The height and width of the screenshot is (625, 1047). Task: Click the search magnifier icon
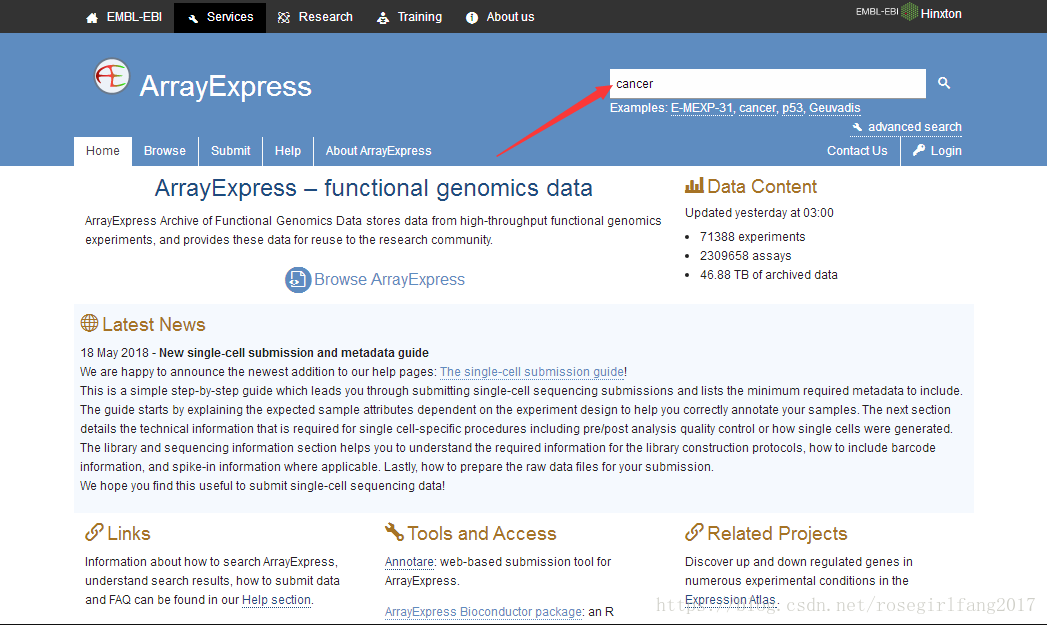click(944, 83)
